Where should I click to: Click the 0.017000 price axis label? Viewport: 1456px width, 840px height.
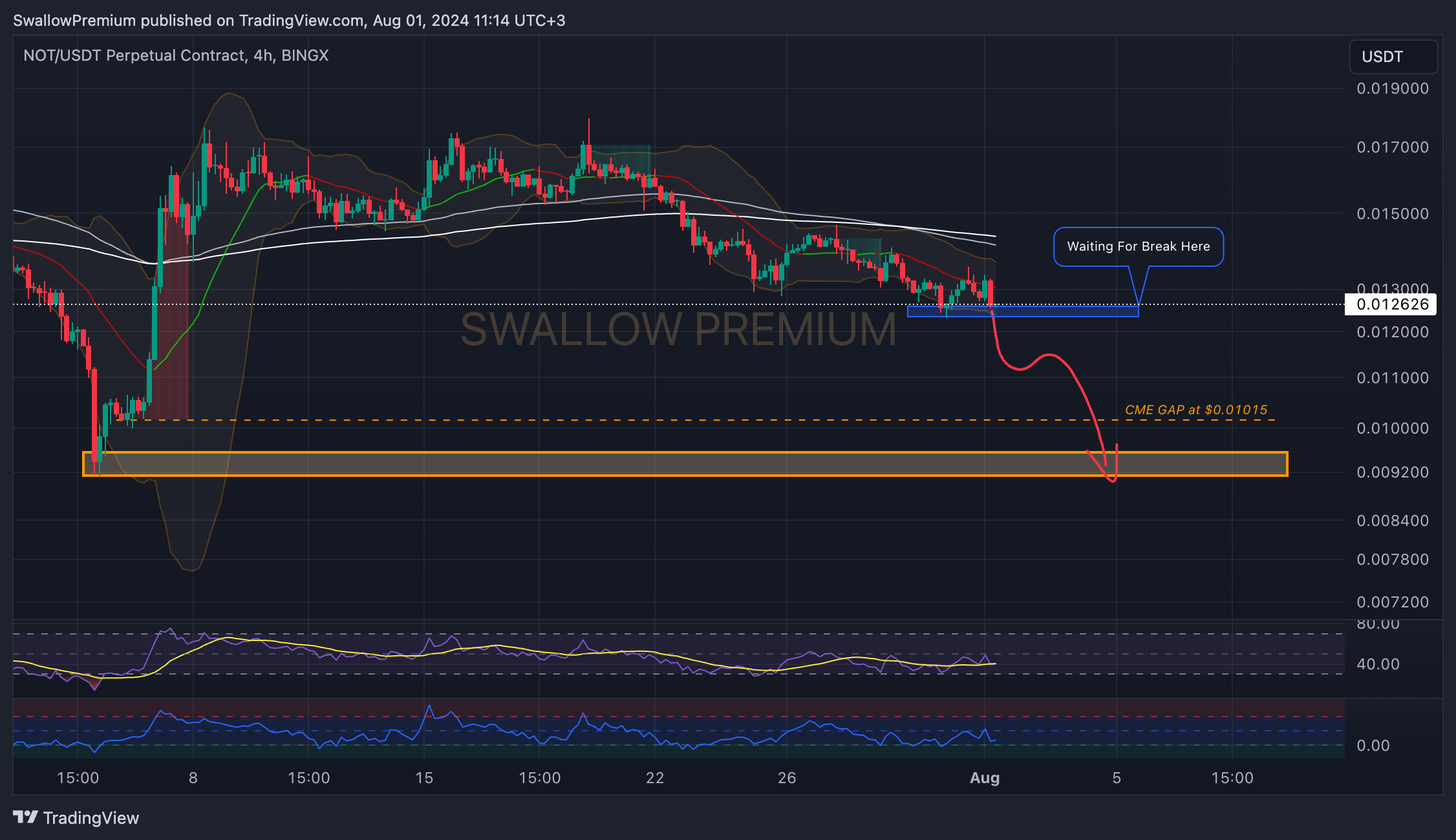pyautogui.click(x=1393, y=147)
